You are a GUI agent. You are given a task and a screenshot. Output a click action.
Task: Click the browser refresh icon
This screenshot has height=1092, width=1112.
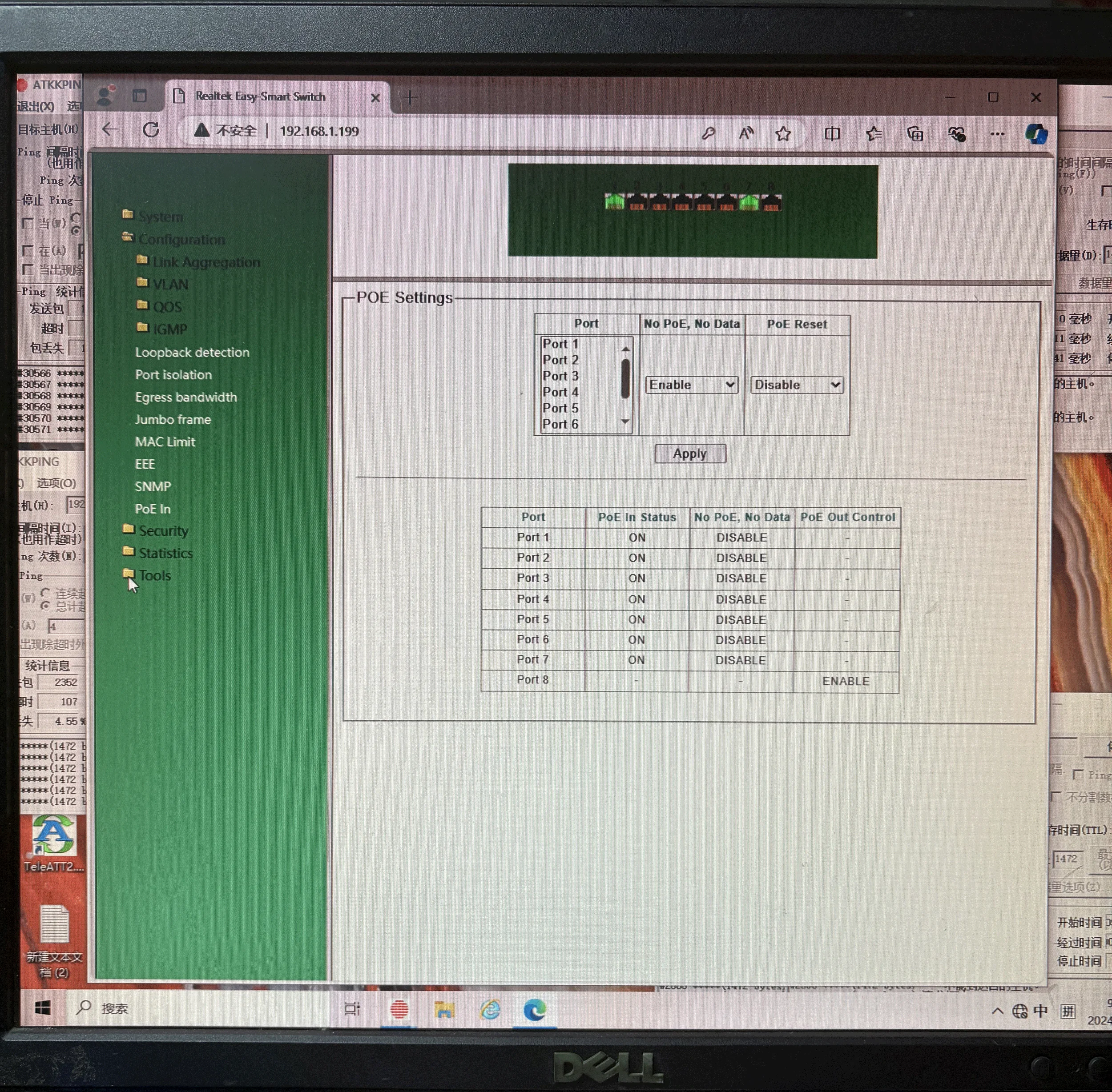tap(151, 130)
